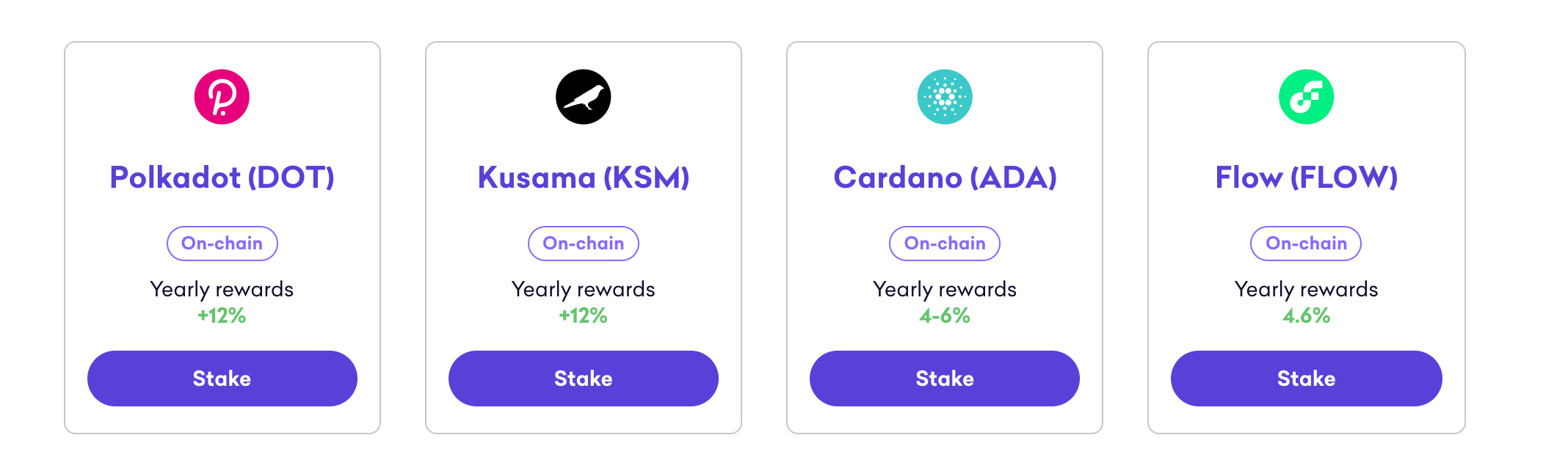The height and width of the screenshot is (457, 1568).
Task: Open the Kusama (KSM) heading
Action: pos(583,178)
